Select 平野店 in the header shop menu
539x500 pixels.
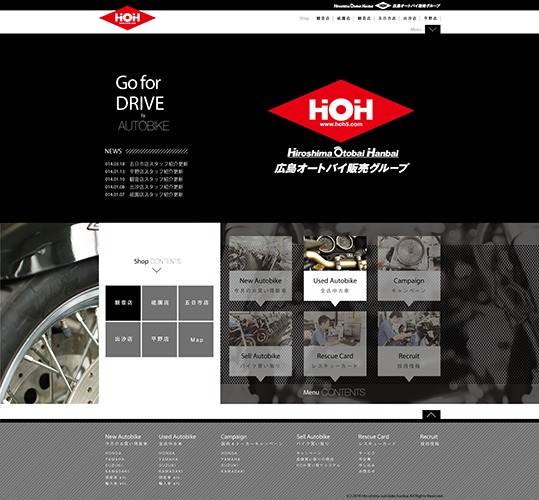[430, 18]
